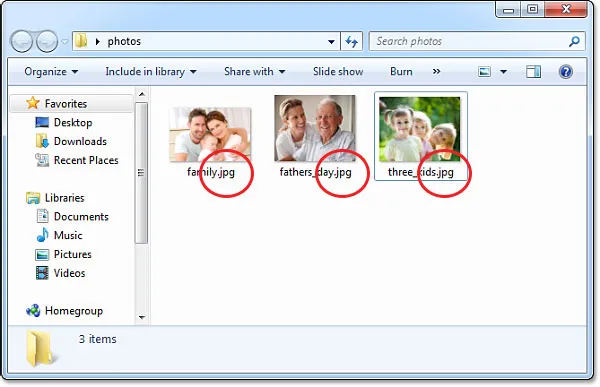Click the Recent Places icon
The height and width of the screenshot is (387, 600).
click(x=42, y=160)
